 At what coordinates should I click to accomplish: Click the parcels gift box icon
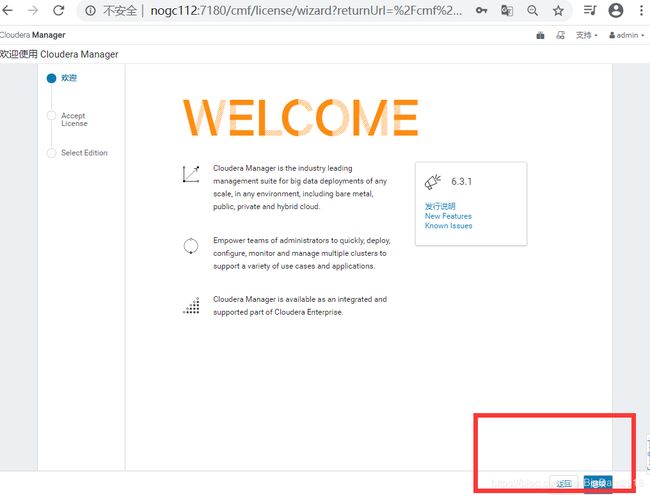point(540,35)
